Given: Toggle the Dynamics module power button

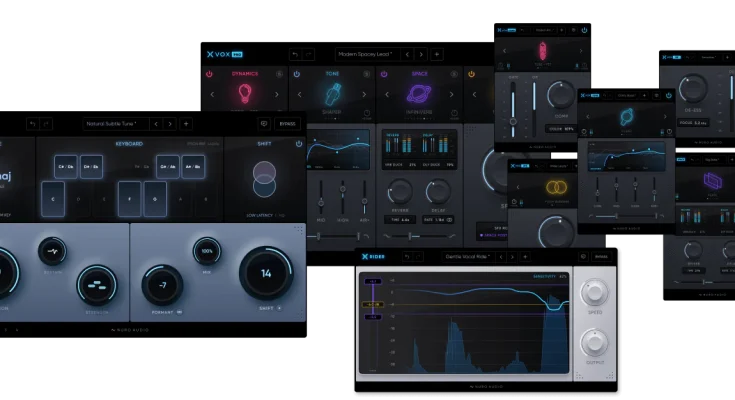Looking at the screenshot, I should [x=210, y=74].
